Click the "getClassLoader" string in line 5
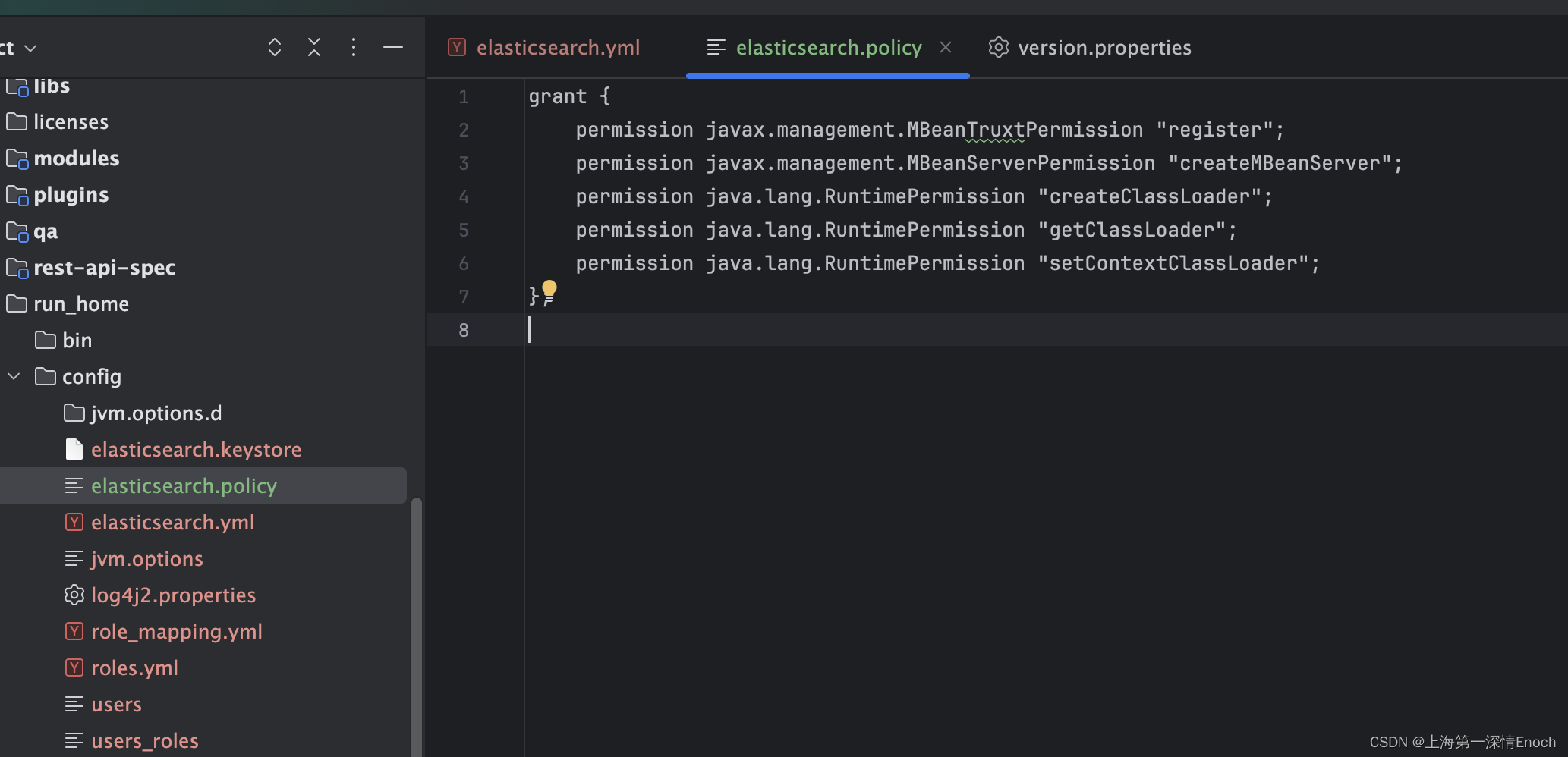The image size is (1568, 757). coord(1132,230)
